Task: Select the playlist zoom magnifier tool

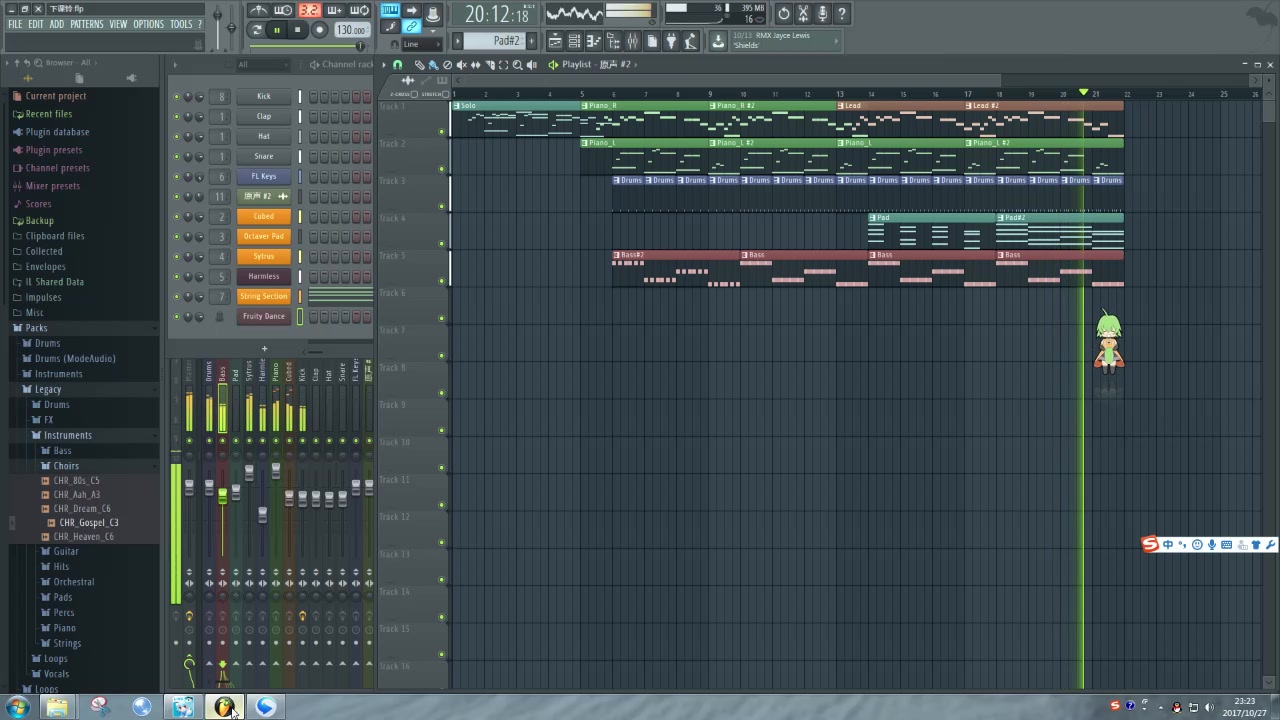Action: click(518, 64)
